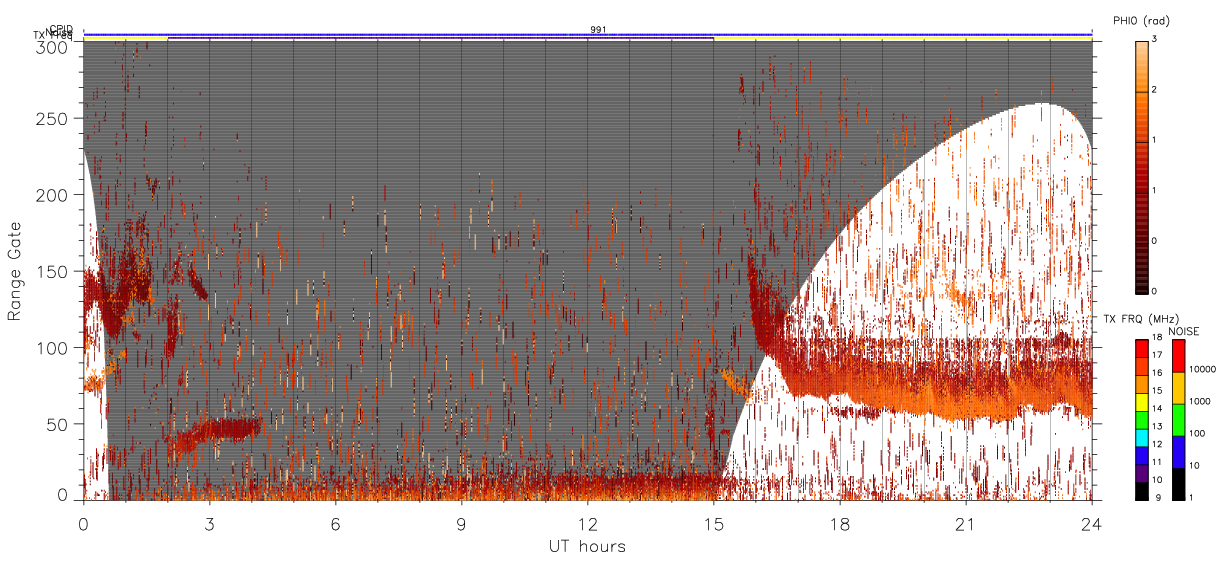This screenshot has height=567, width=1228.
Task: Click the NOISE legend title
Action: click(x=1184, y=331)
